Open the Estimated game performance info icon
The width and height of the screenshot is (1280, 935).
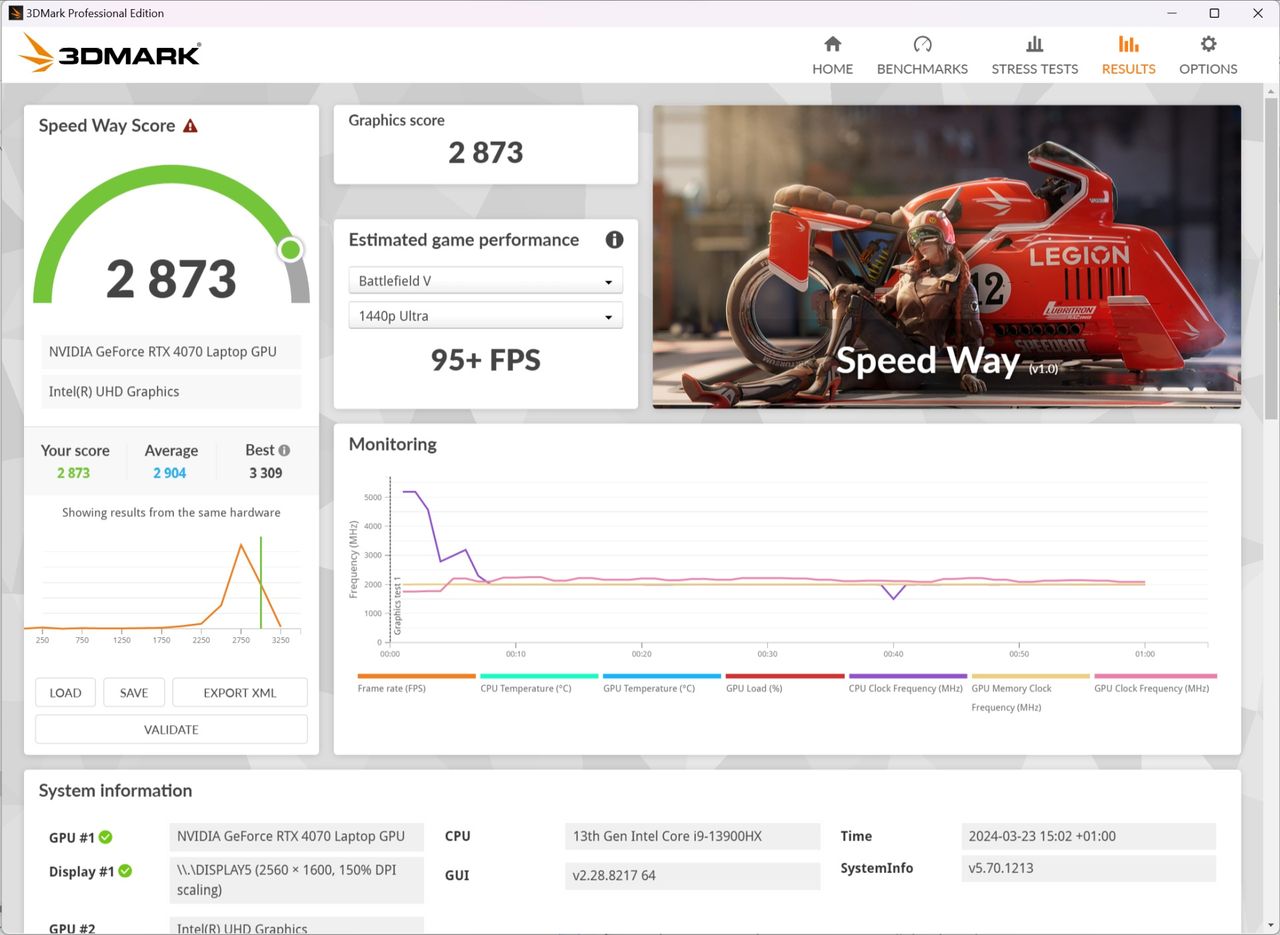pyautogui.click(x=614, y=240)
